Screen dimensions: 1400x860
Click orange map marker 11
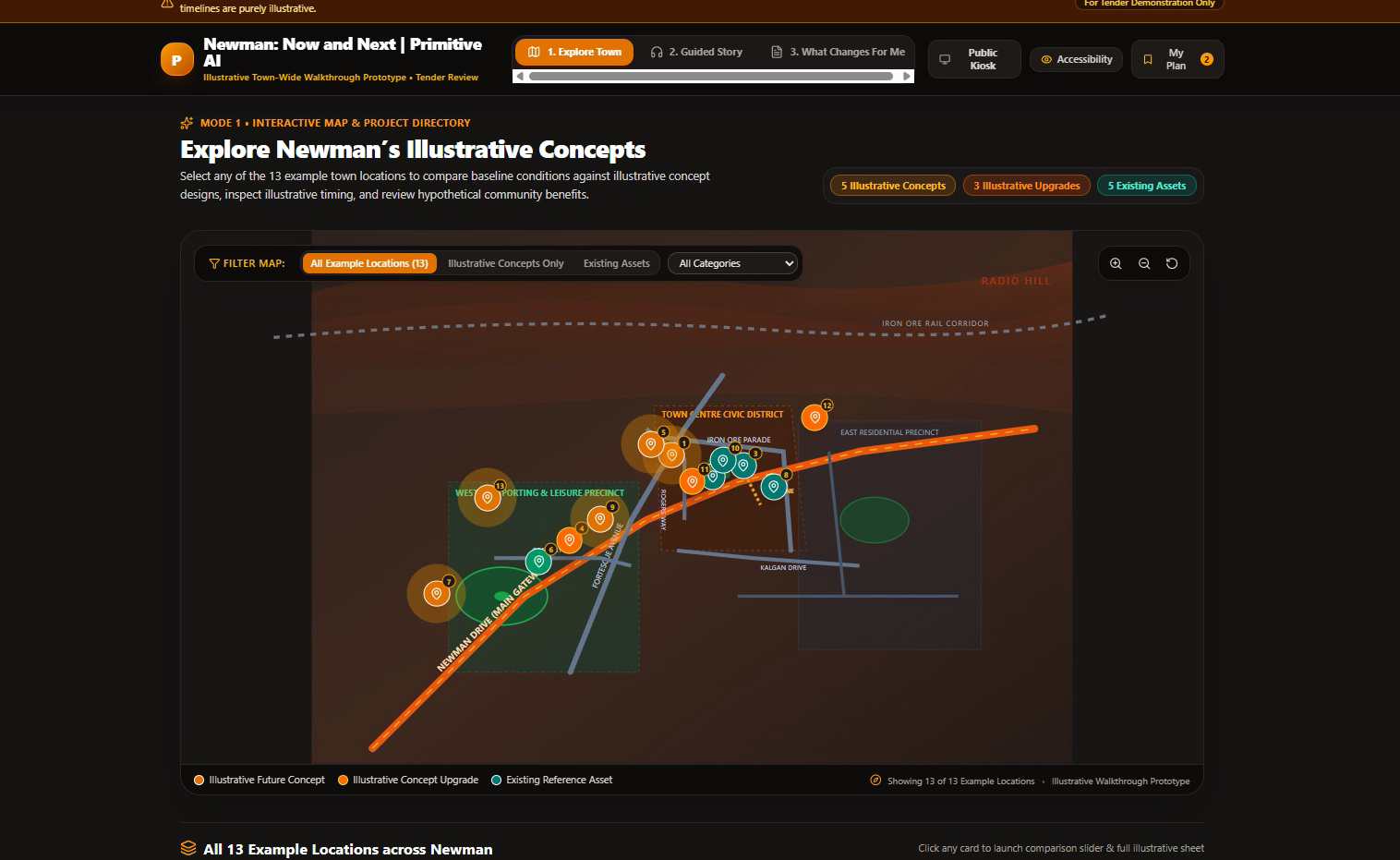(x=693, y=480)
